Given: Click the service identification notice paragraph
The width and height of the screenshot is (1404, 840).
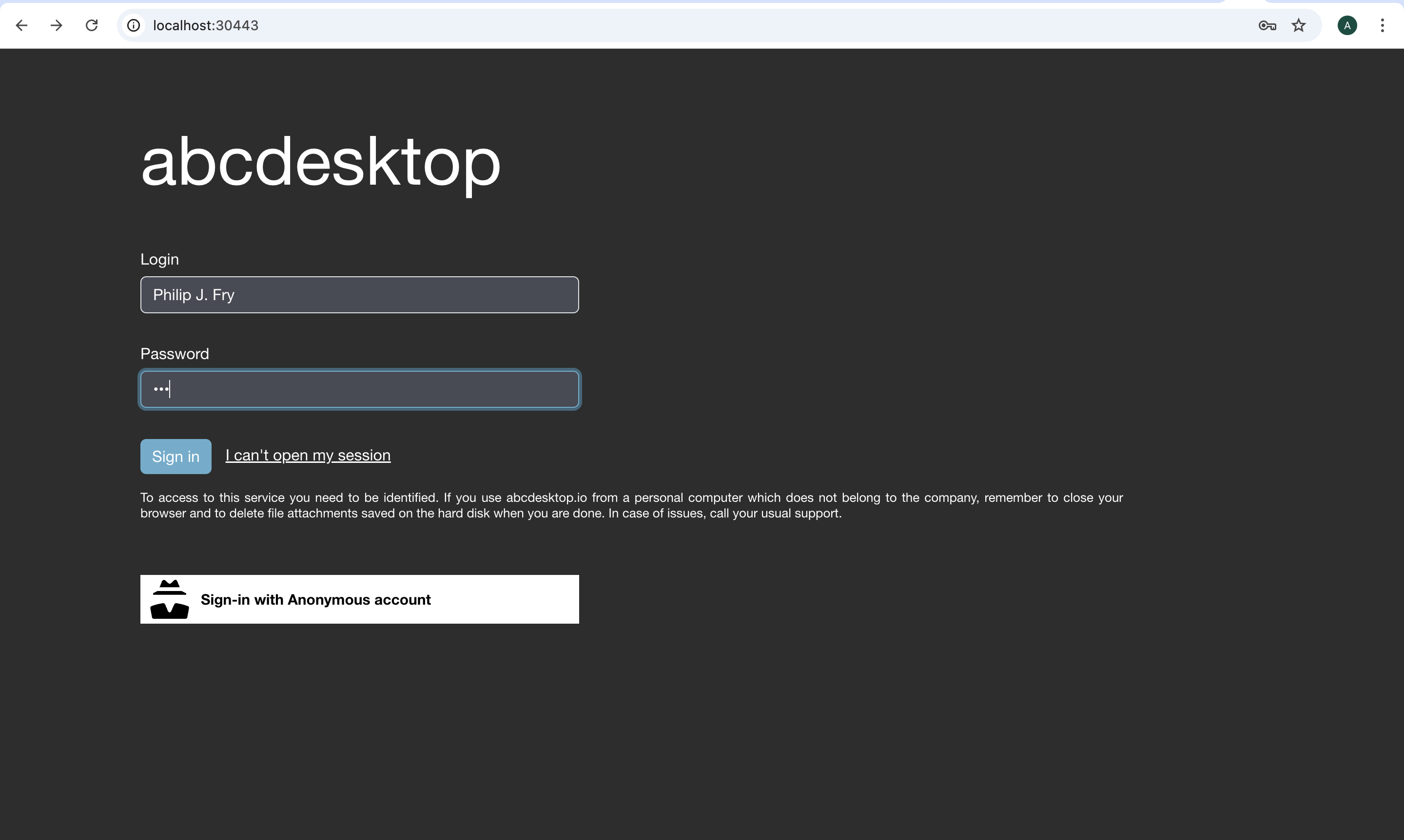Looking at the screenshot, I should pos(631,505).
